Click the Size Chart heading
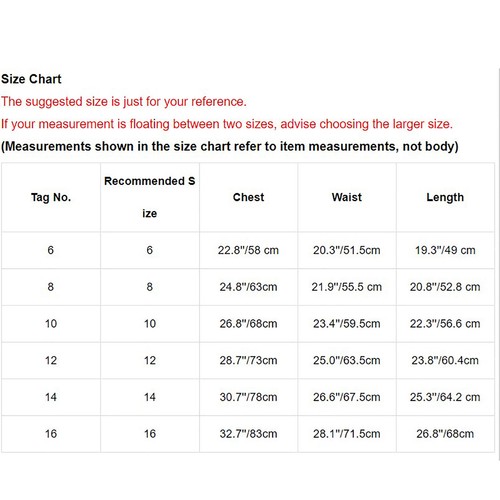500x500 pixels. 31,79
